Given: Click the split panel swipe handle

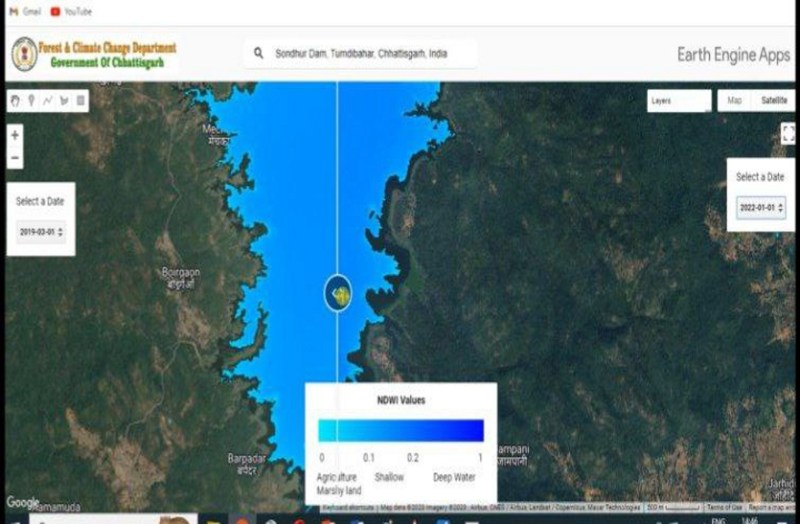Looking at the screenshot, I should (x=338, y=293).
